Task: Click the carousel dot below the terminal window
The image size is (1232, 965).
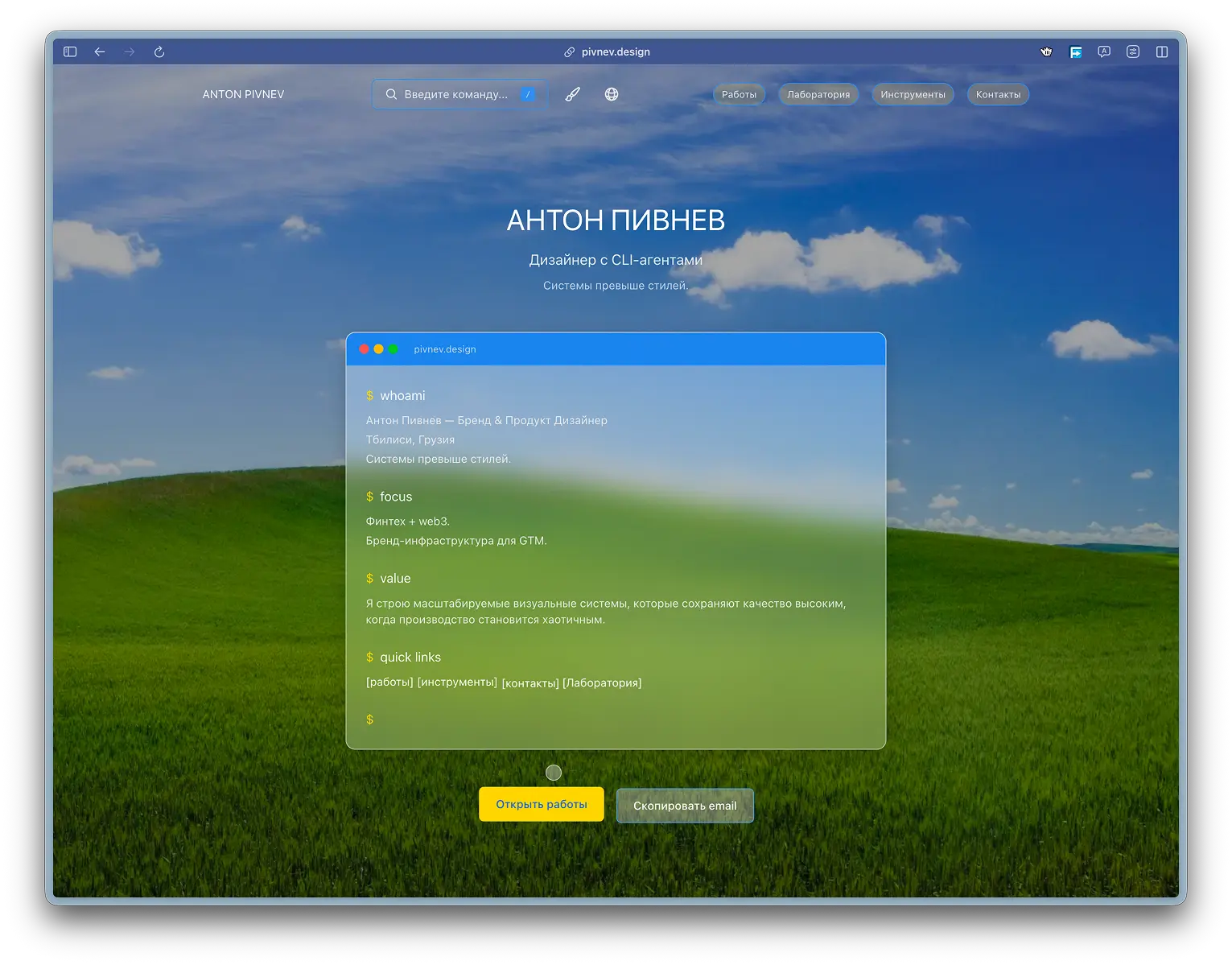Action: pyautogui.click(x=554, y=772)
